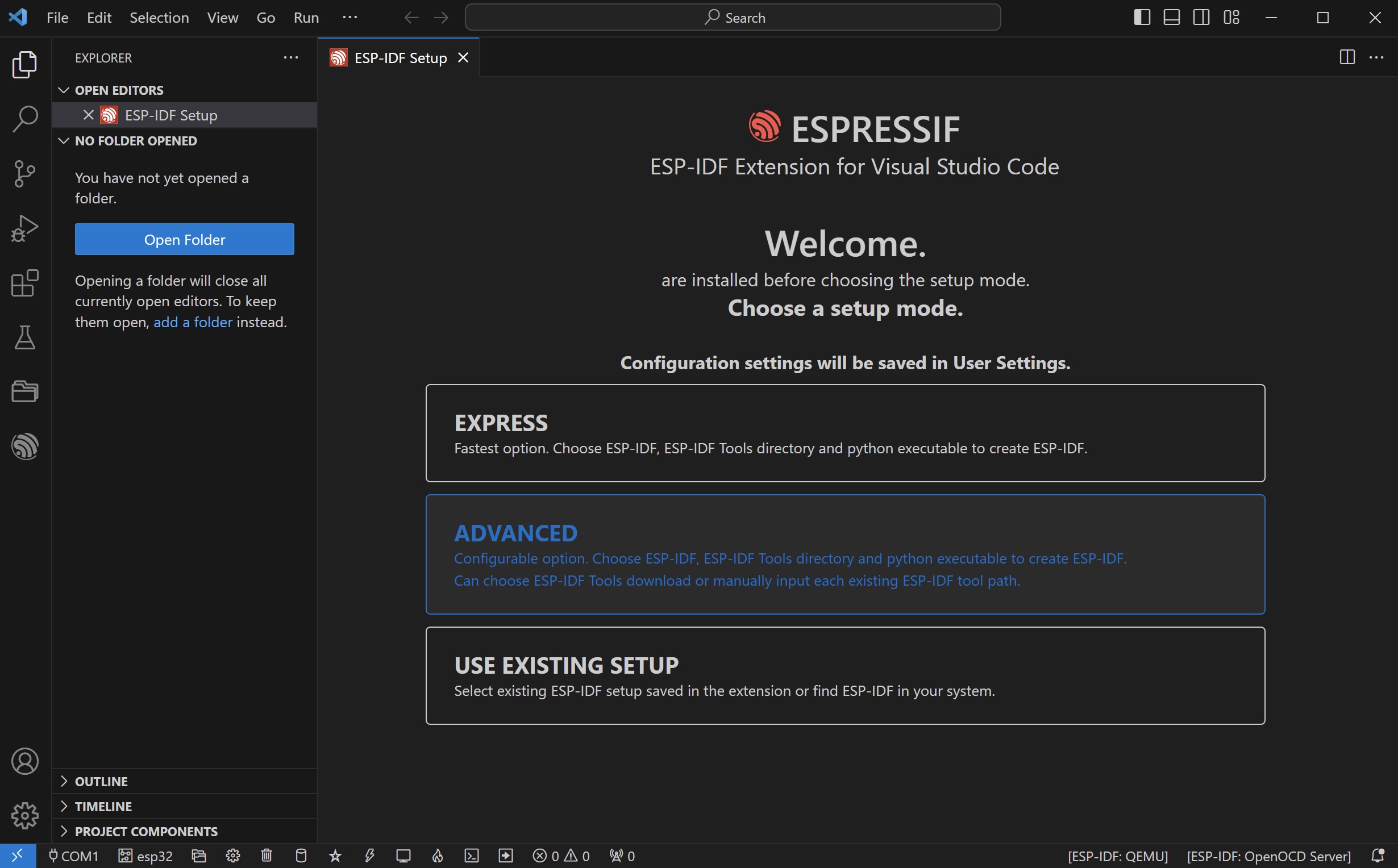Open the Run menu
The width and height of the screenshot is (1398, 868).
(306, 17)
